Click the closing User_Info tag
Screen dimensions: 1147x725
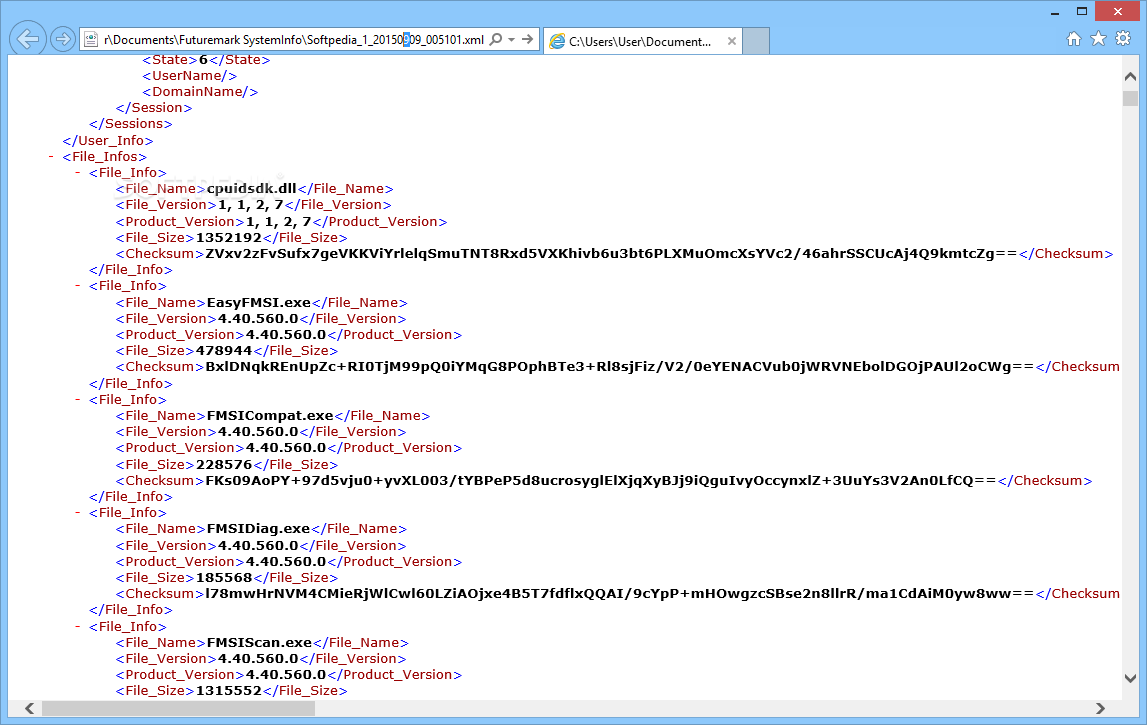[108, 140]
